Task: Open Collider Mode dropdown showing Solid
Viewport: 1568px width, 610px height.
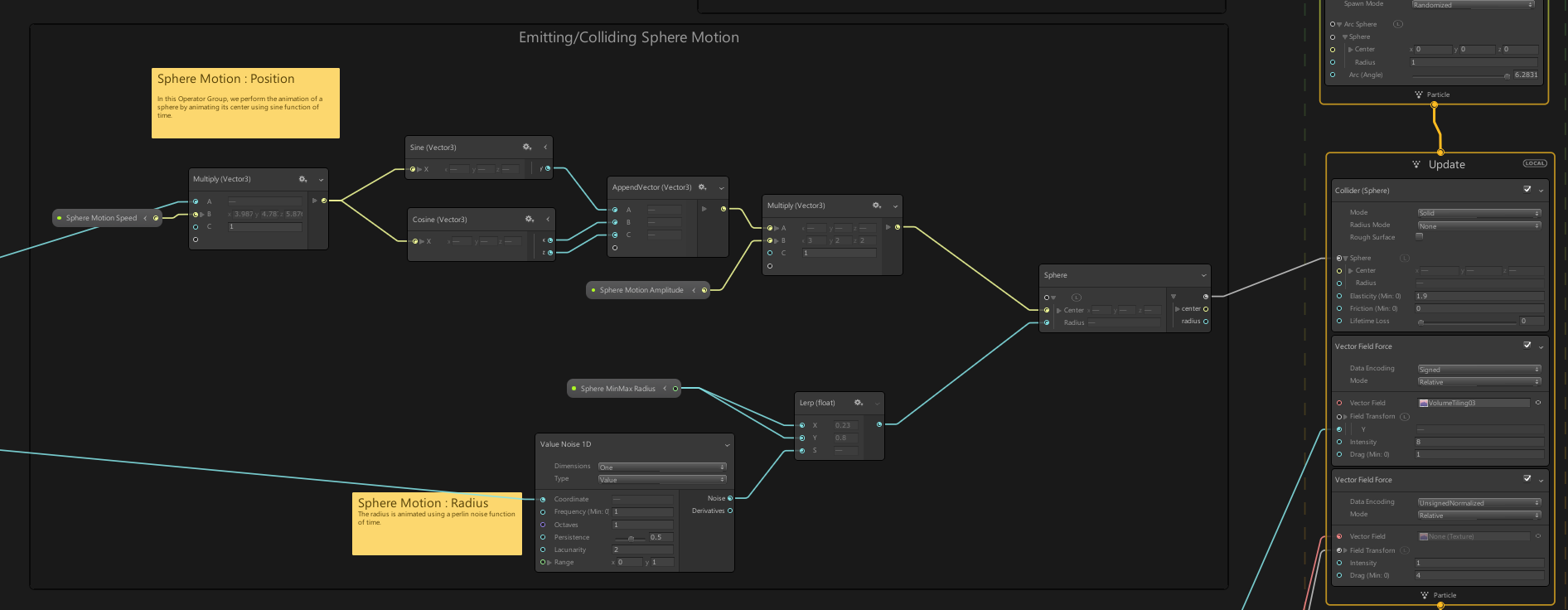Action: click(1479, 213)
